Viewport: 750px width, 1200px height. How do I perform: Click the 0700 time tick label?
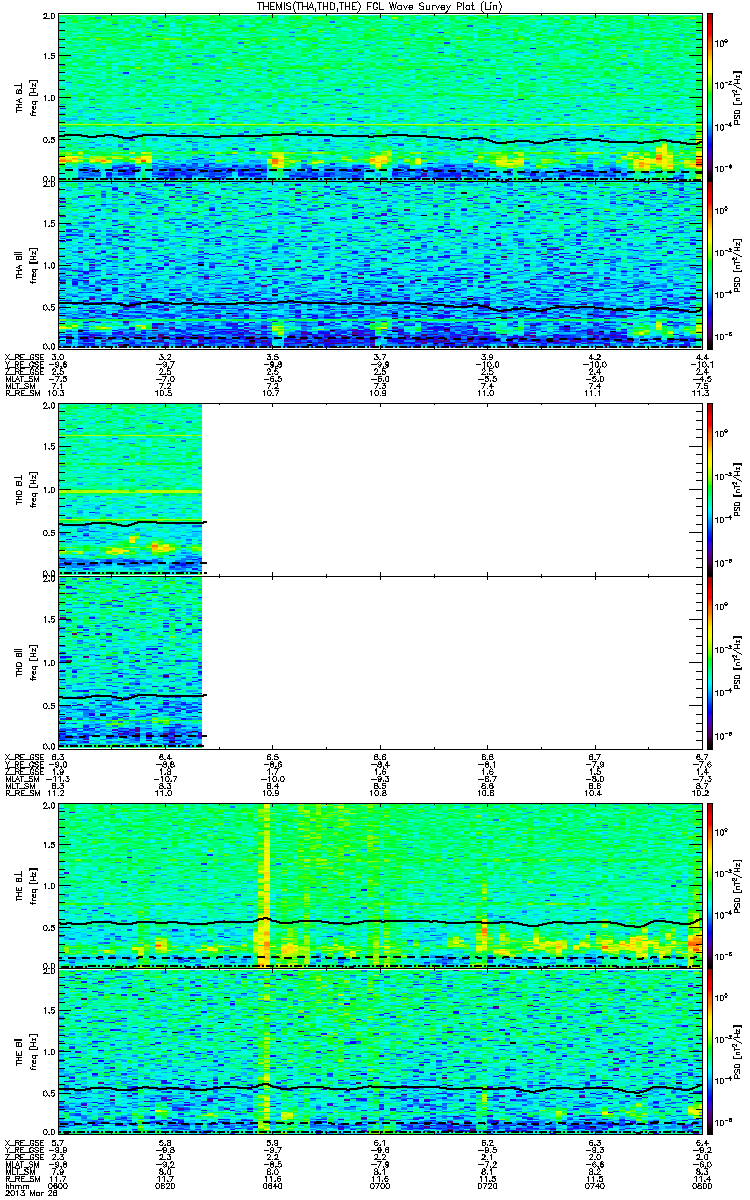click(x=379, y=1186)
